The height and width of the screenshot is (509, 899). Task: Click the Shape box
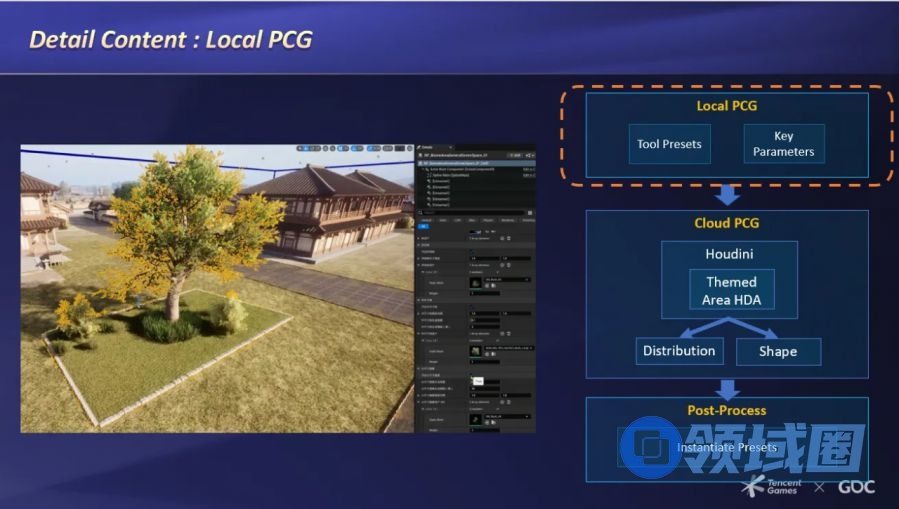tap(777, 351)
